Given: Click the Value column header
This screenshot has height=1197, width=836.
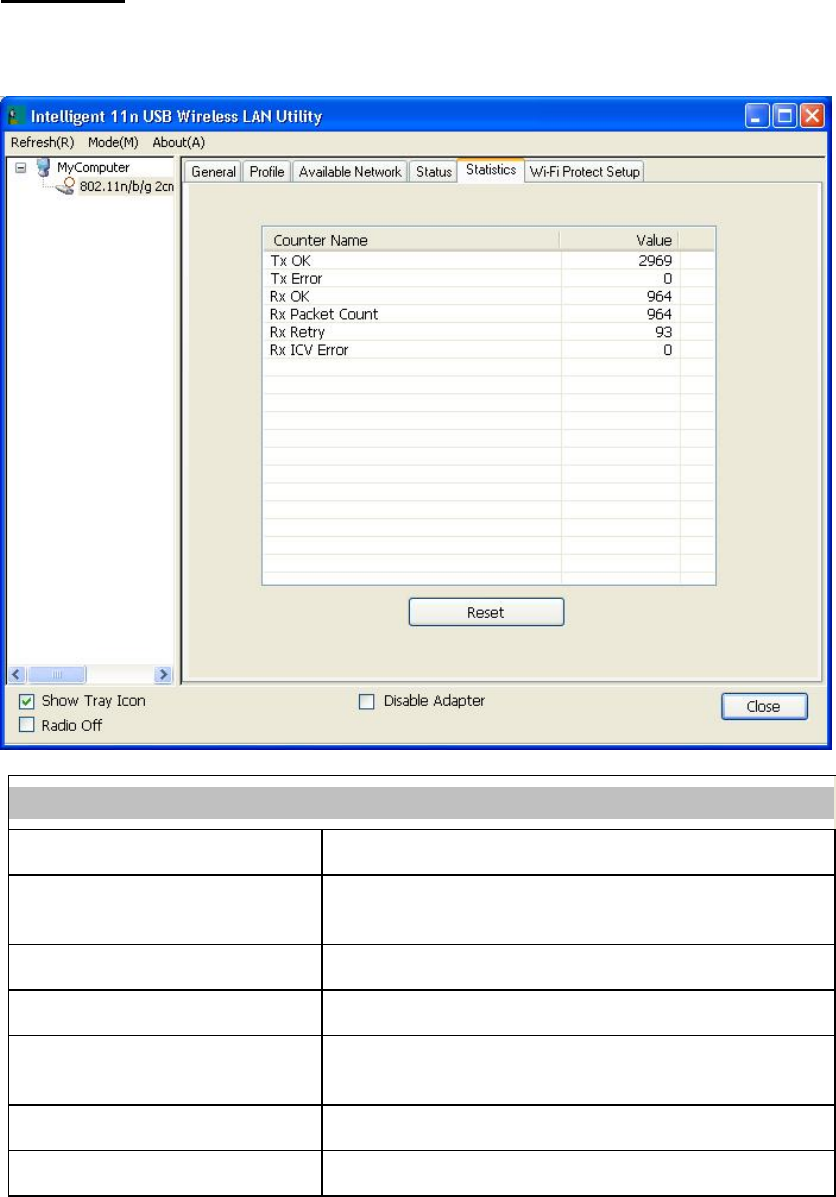Looking at the screenshot, I should pos(619,240).
